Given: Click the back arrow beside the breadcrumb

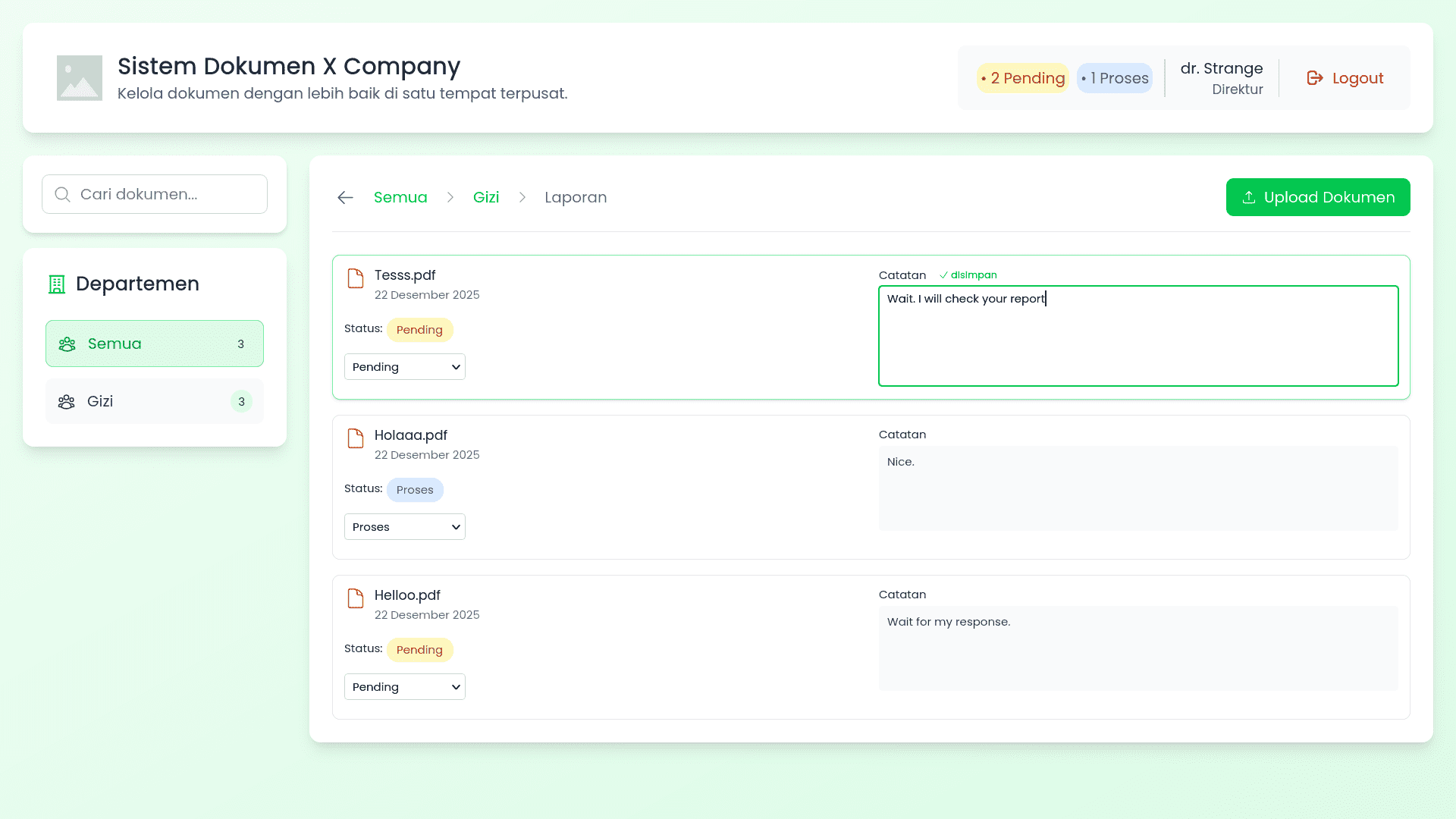Looking at the screenshot, I should 345,197.
